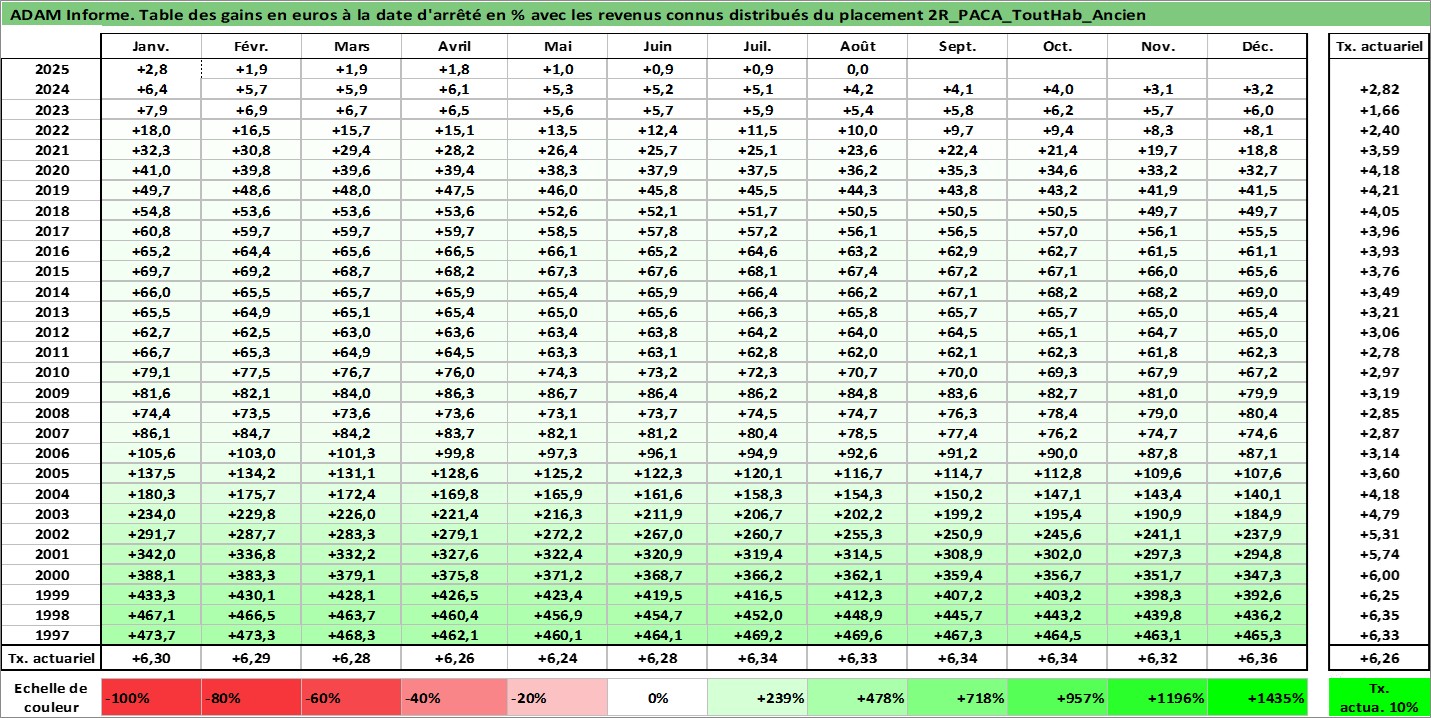Click the +347,3 cell for Déc. 2000
Screen dimensions: 1431x718
click(x=1257, y=575)
